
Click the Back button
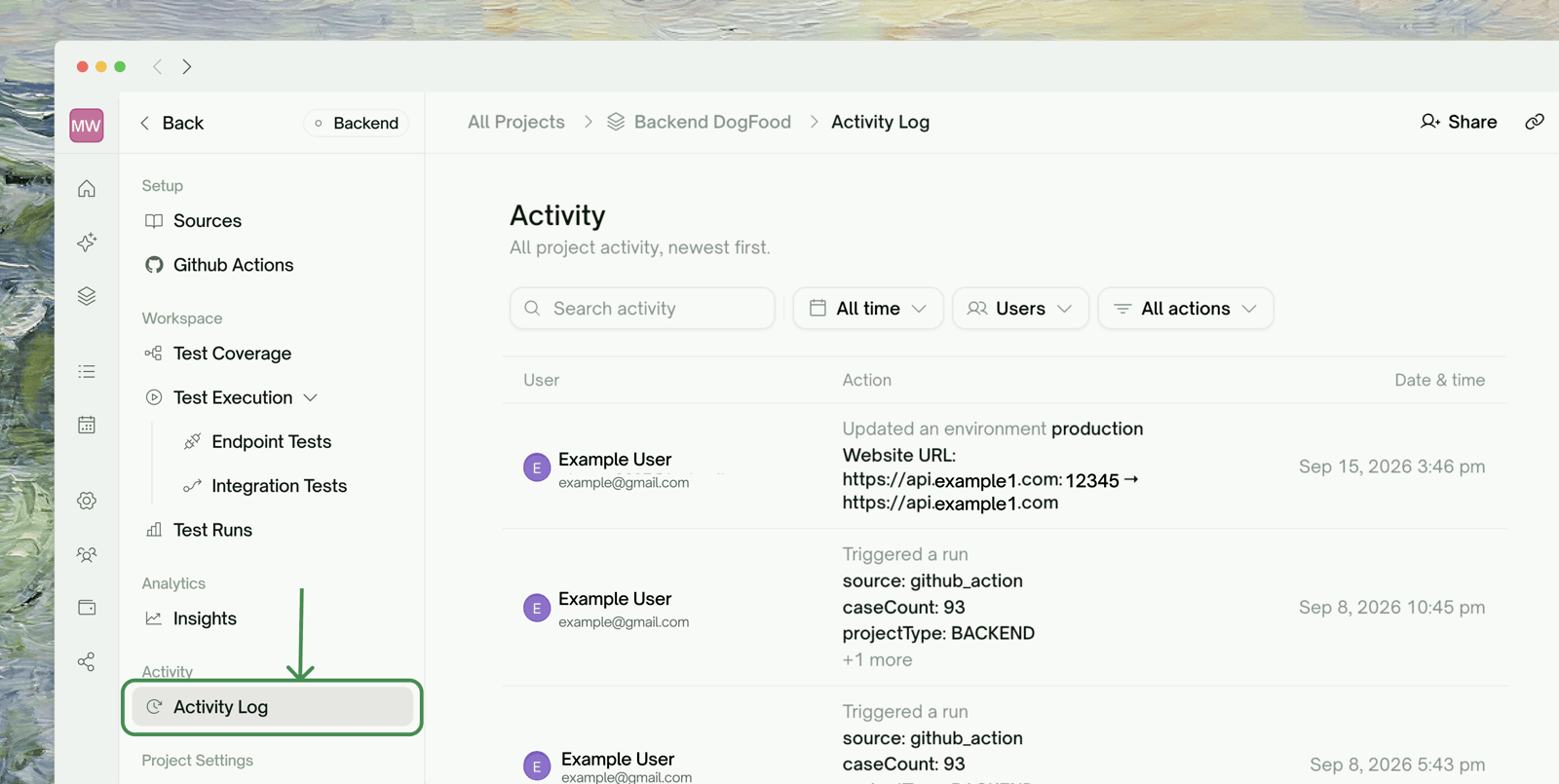171,123
